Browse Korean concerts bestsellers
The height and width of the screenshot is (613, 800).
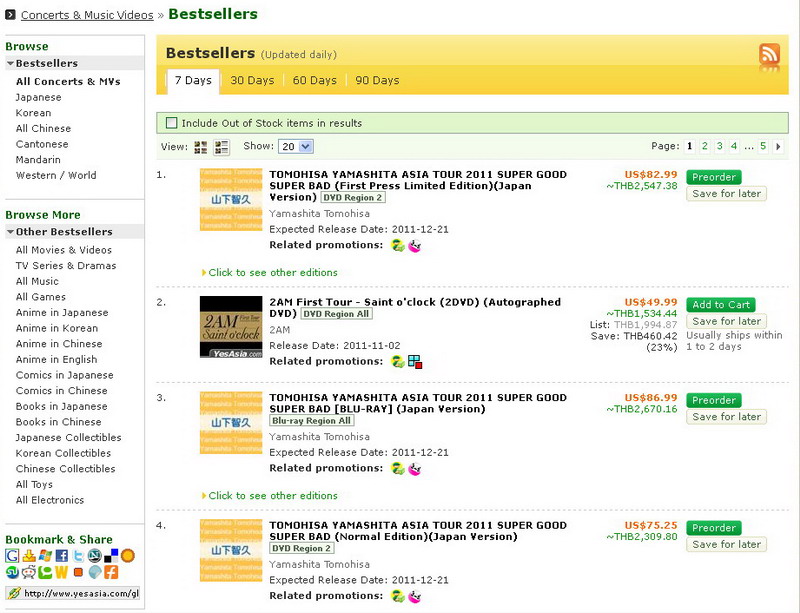click(33, 113)
